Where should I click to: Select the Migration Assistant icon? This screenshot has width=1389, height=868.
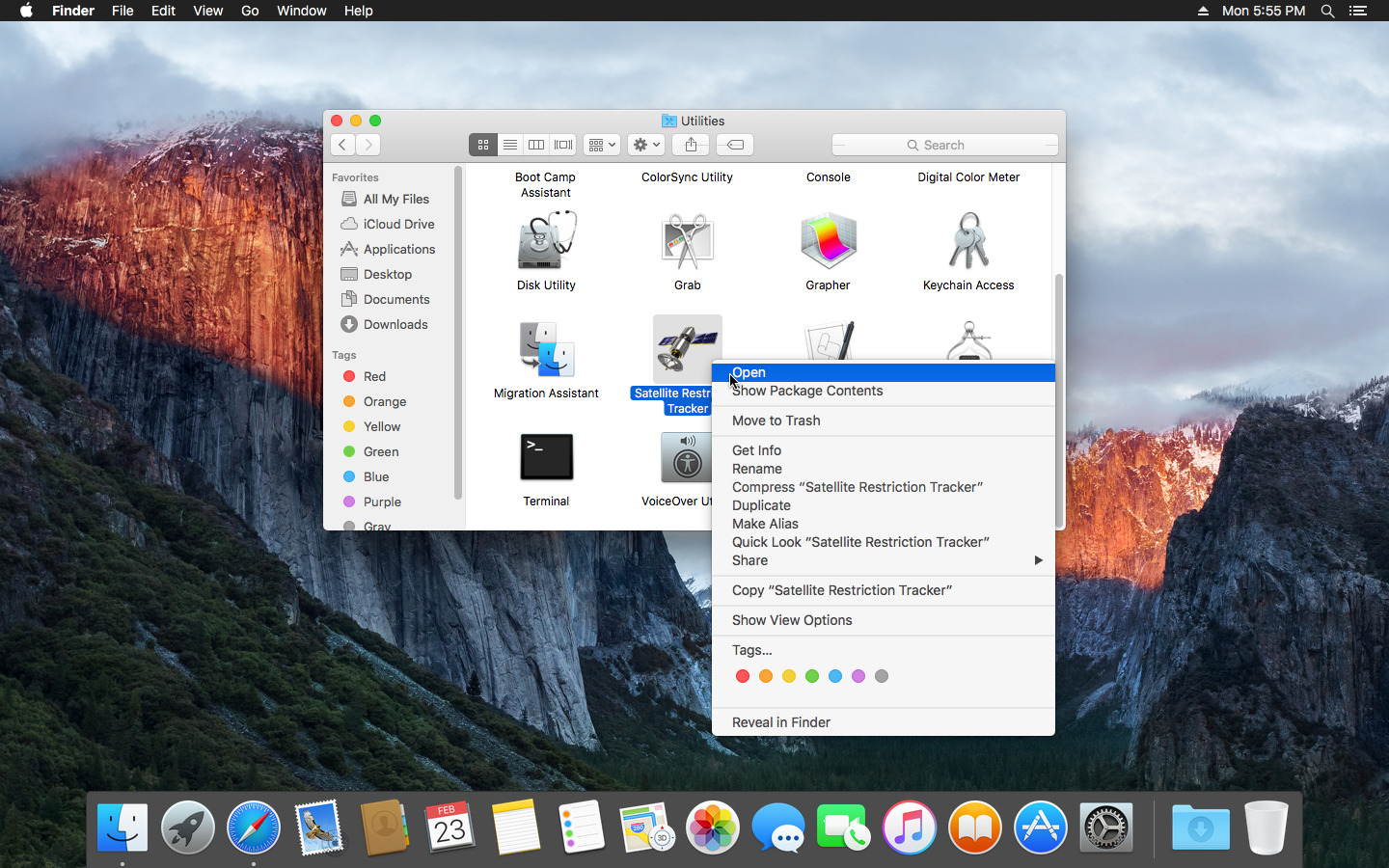click(546, 349)
